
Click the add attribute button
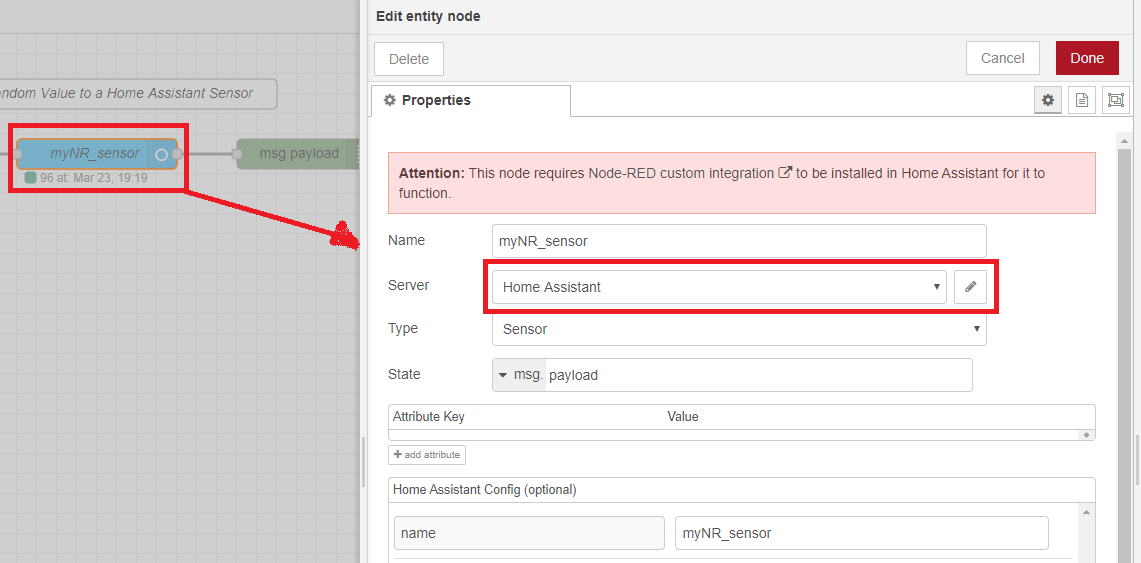pyautogui.click(x=427, y=455)
